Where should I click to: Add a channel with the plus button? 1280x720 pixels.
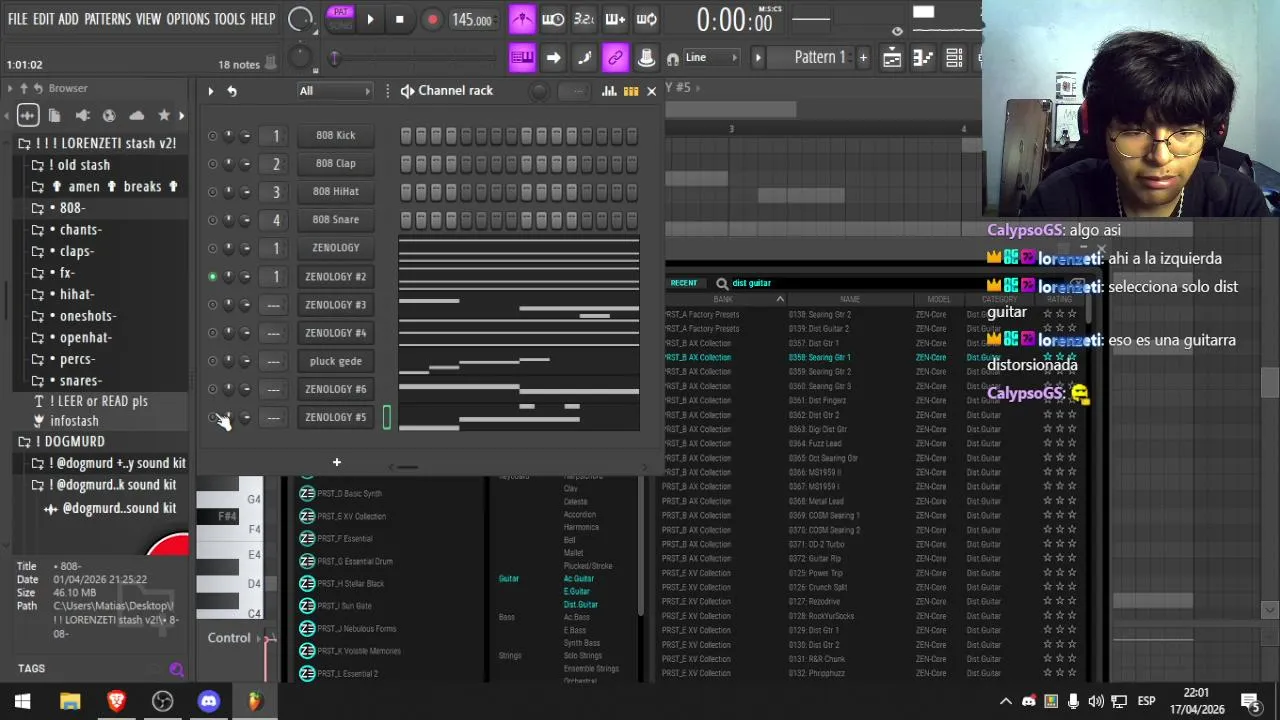coord(337,462)
